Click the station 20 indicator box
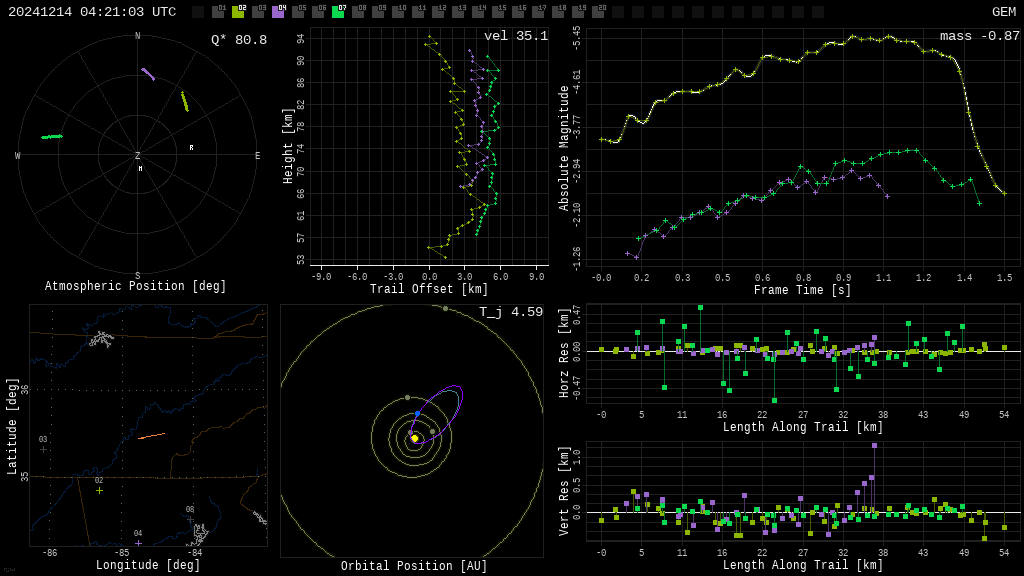The image size is (1024, 576). pyautogui.click(x=598, y=12)
